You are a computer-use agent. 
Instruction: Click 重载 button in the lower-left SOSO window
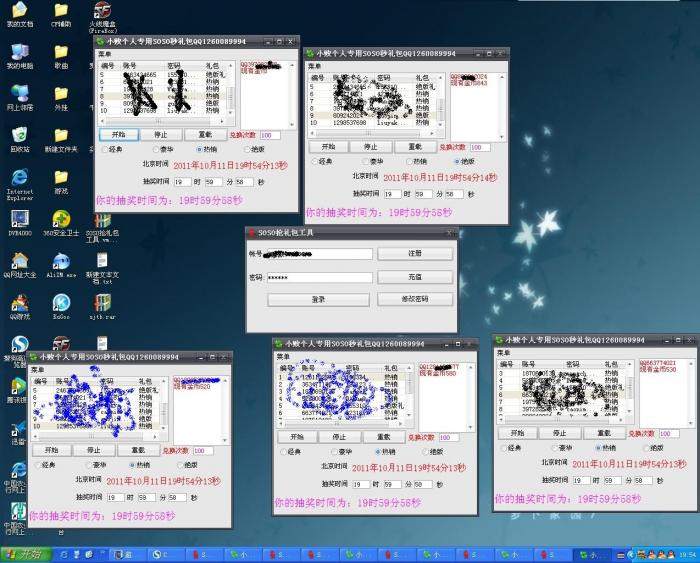(x=138, y=450)
